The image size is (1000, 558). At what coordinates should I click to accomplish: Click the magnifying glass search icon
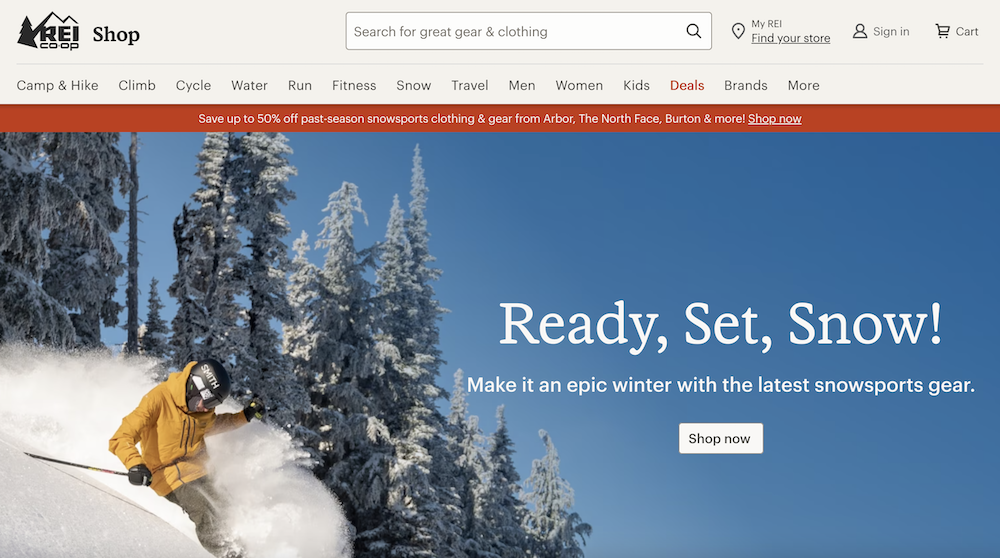coord(693,31)
